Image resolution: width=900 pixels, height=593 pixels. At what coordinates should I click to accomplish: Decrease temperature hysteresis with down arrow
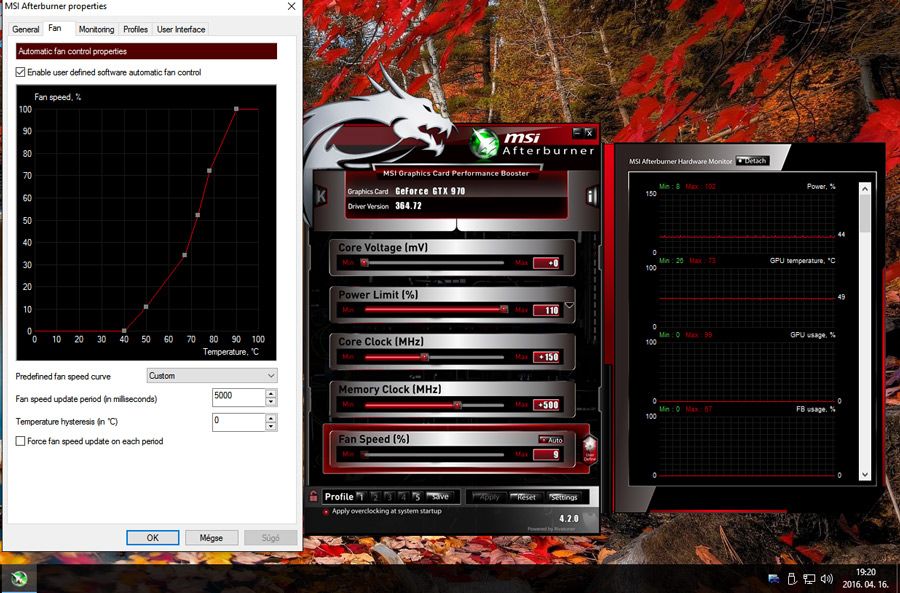271,426
